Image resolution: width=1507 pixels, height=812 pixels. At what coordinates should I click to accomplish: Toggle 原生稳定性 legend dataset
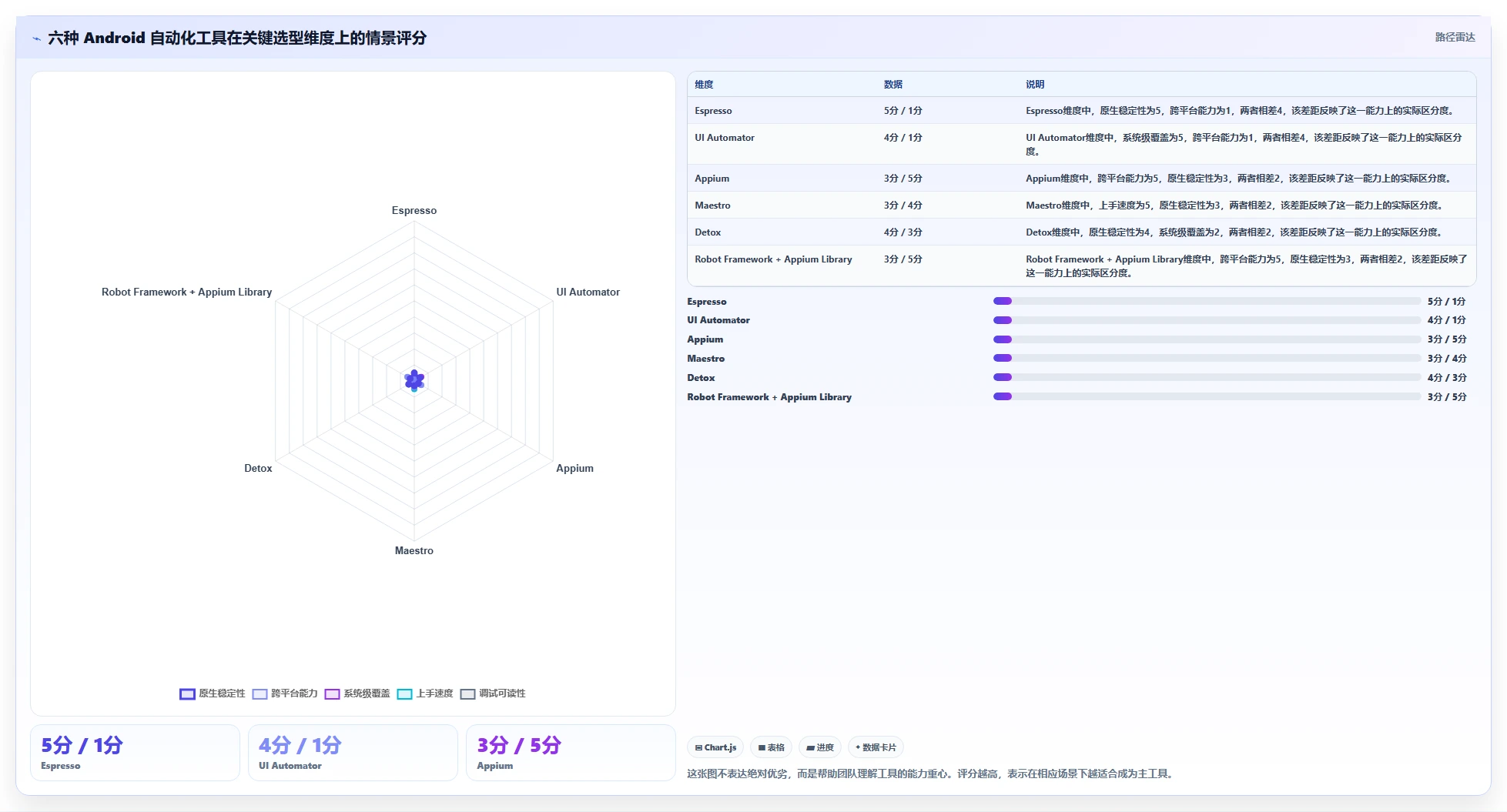coord(213,693)
